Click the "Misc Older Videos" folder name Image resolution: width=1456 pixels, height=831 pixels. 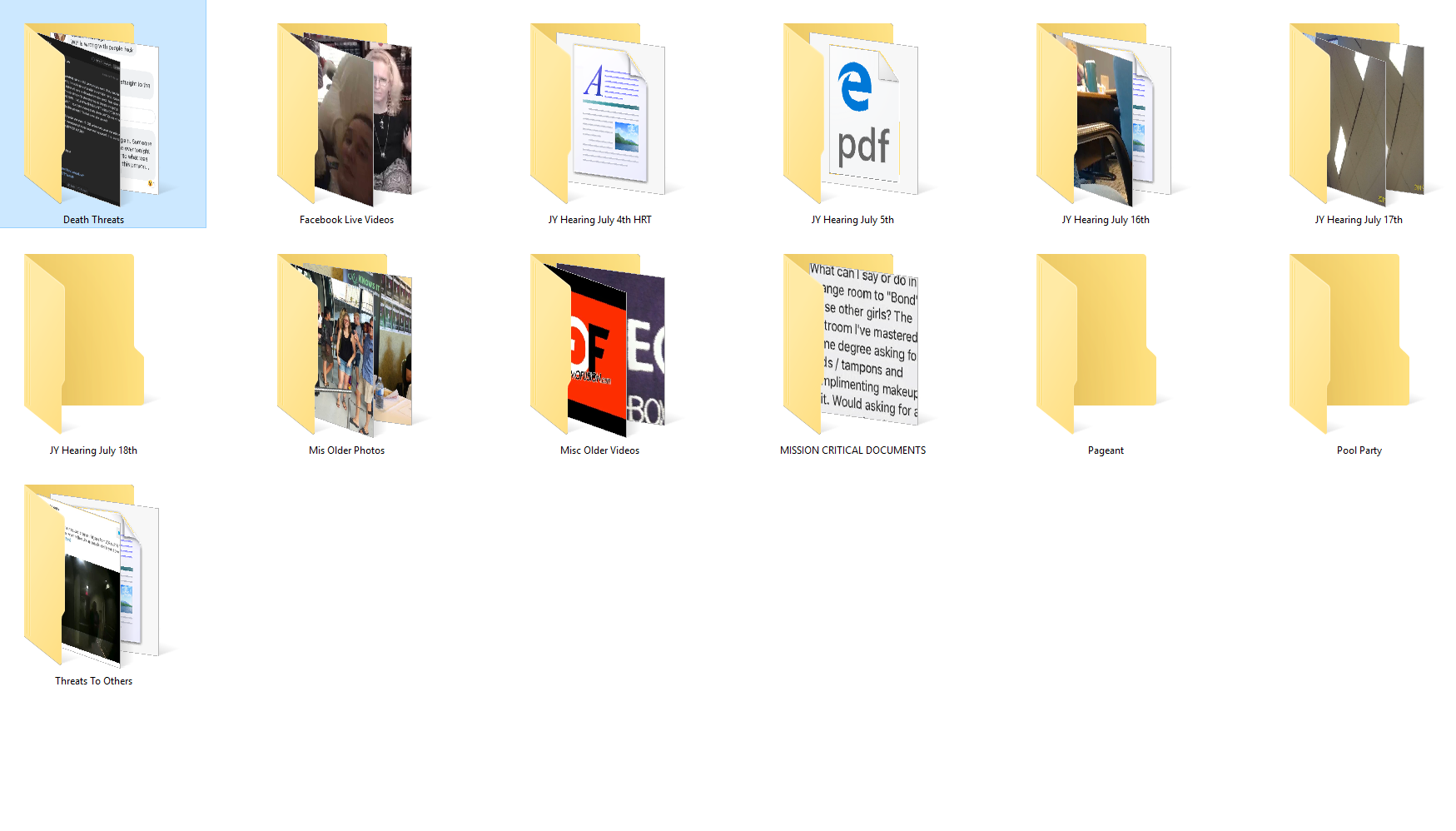[x=599, y=450]
